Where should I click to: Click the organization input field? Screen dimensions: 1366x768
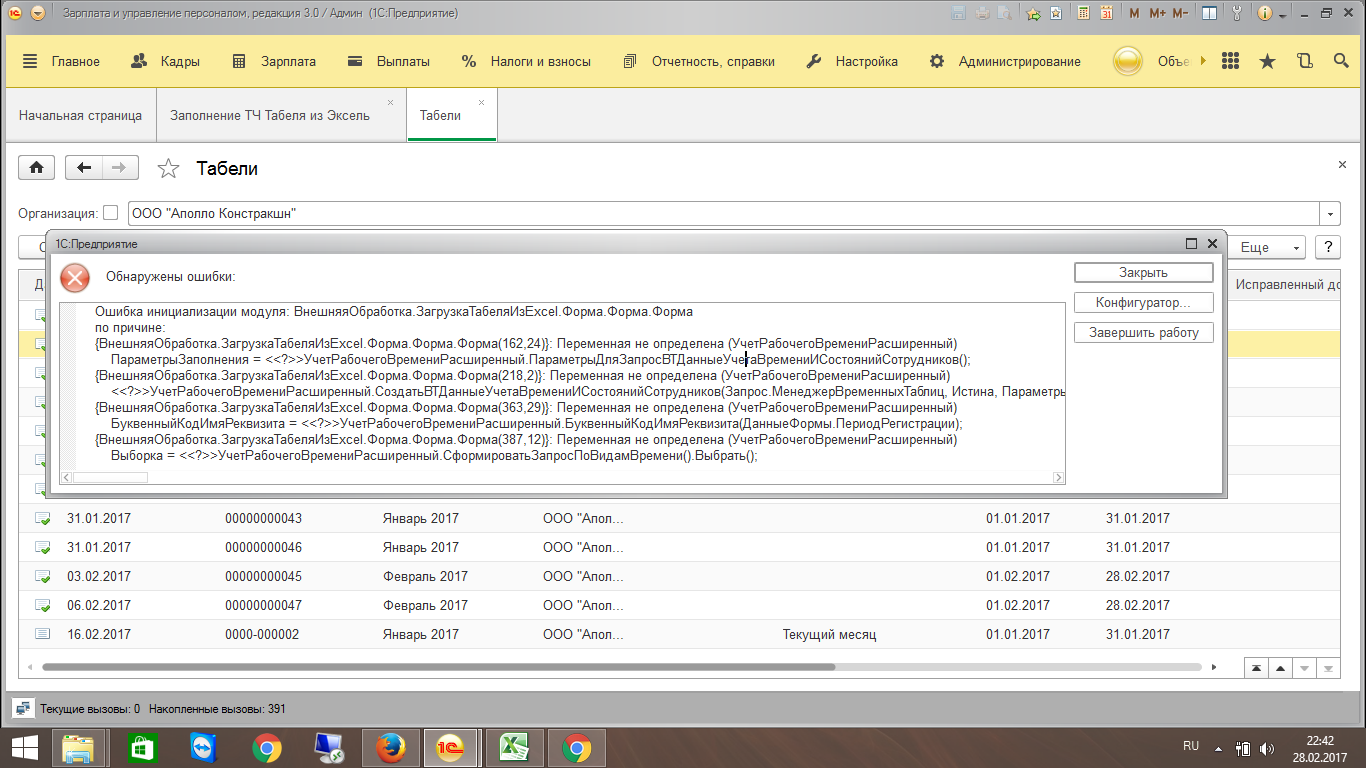point(725,214)
